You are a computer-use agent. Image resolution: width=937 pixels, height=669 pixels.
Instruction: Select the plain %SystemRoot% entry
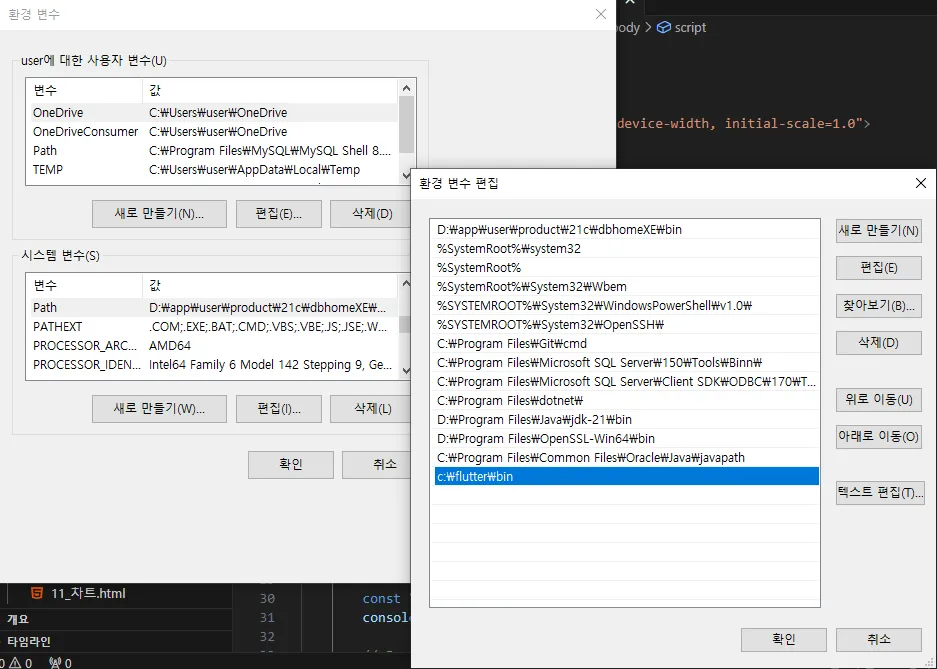(x=626, y=268)
